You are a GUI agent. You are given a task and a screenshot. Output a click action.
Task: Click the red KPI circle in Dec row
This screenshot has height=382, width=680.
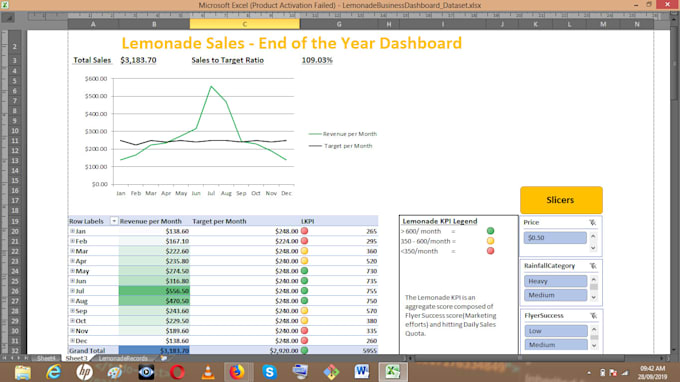[x=304, y=341]
